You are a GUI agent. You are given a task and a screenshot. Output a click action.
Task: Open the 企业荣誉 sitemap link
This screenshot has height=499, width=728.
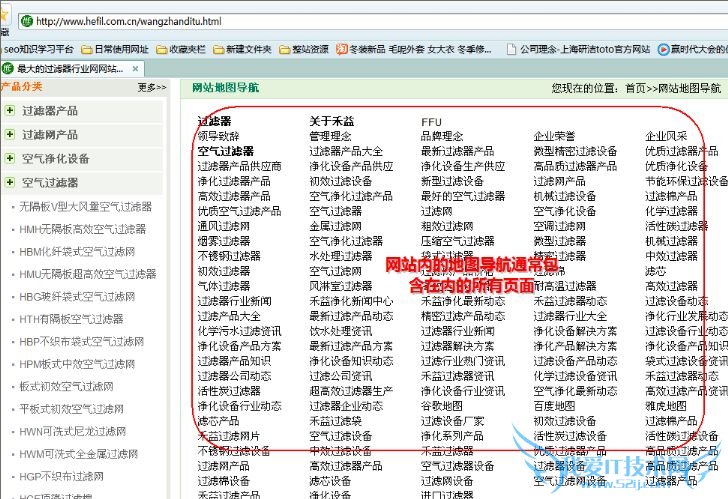[554, 136]
